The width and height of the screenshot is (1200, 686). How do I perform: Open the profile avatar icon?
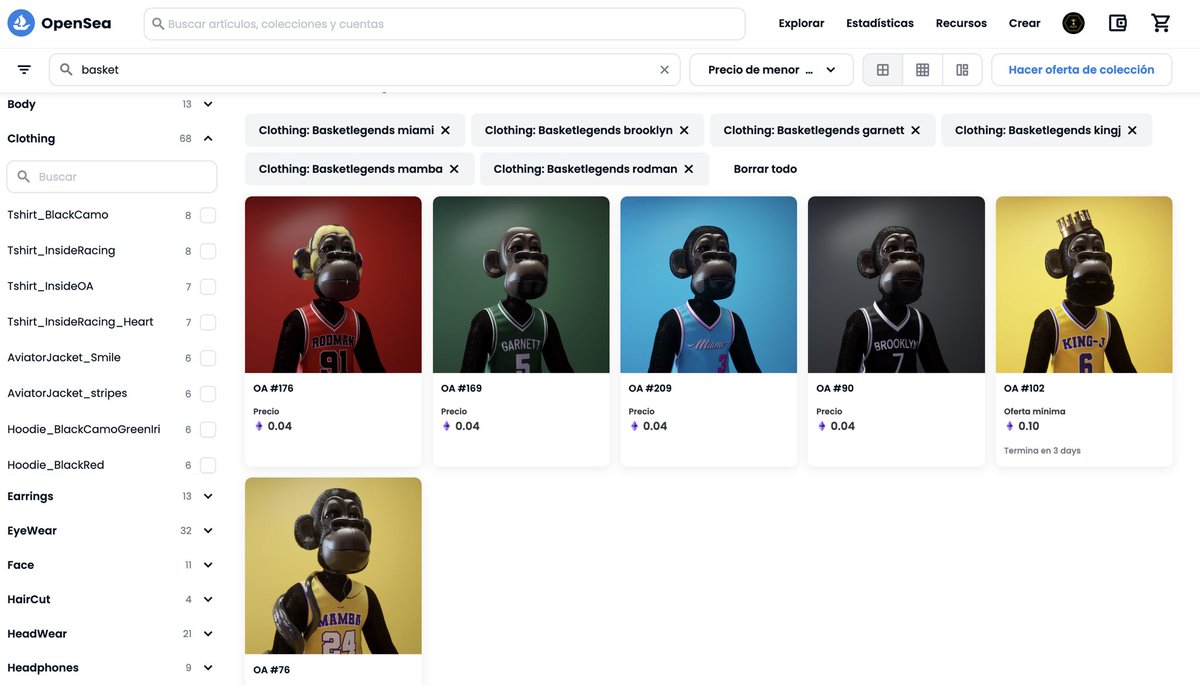point(1073,23)
